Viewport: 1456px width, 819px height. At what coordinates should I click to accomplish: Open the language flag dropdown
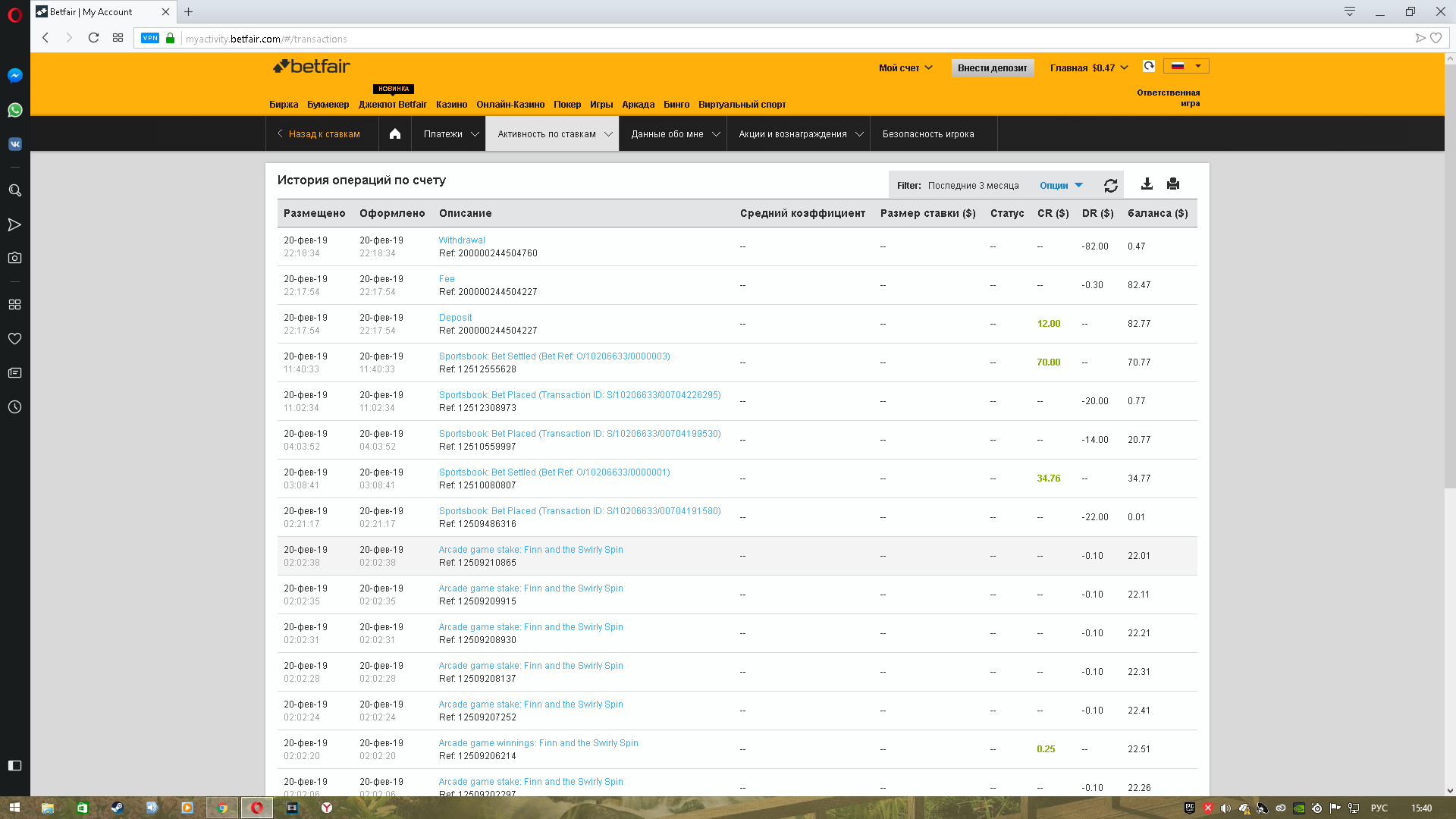click(1187, 66)
